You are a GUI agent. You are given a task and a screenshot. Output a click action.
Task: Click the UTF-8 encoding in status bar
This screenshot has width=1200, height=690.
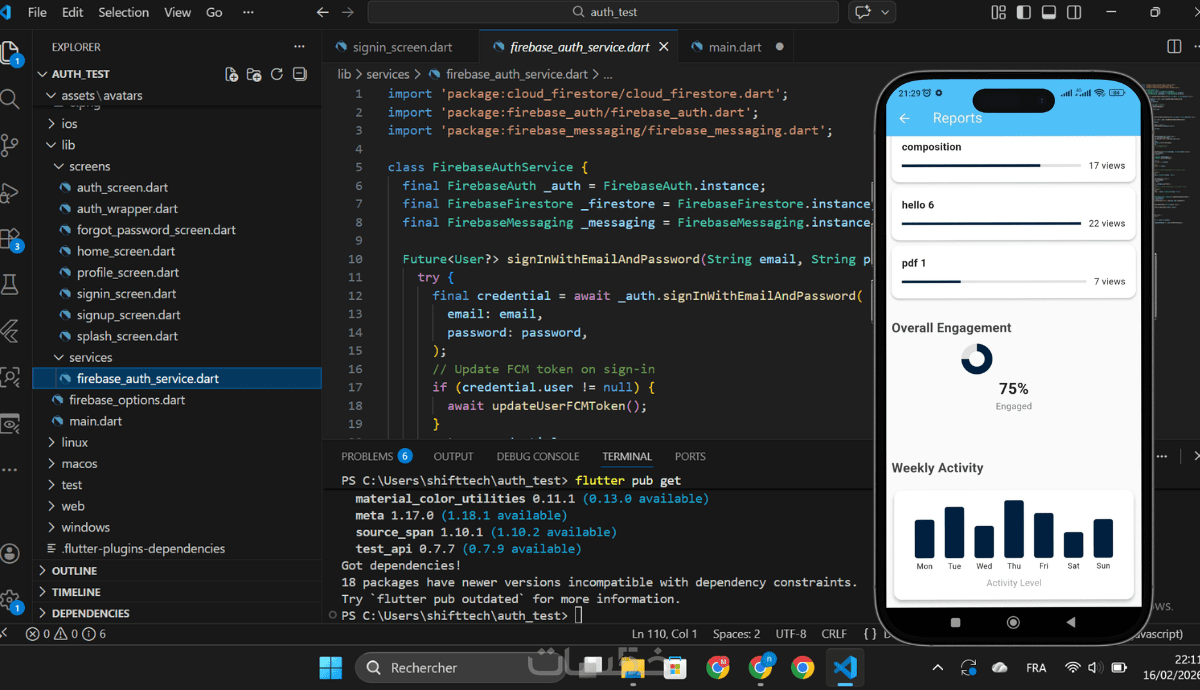click(790, 634)
